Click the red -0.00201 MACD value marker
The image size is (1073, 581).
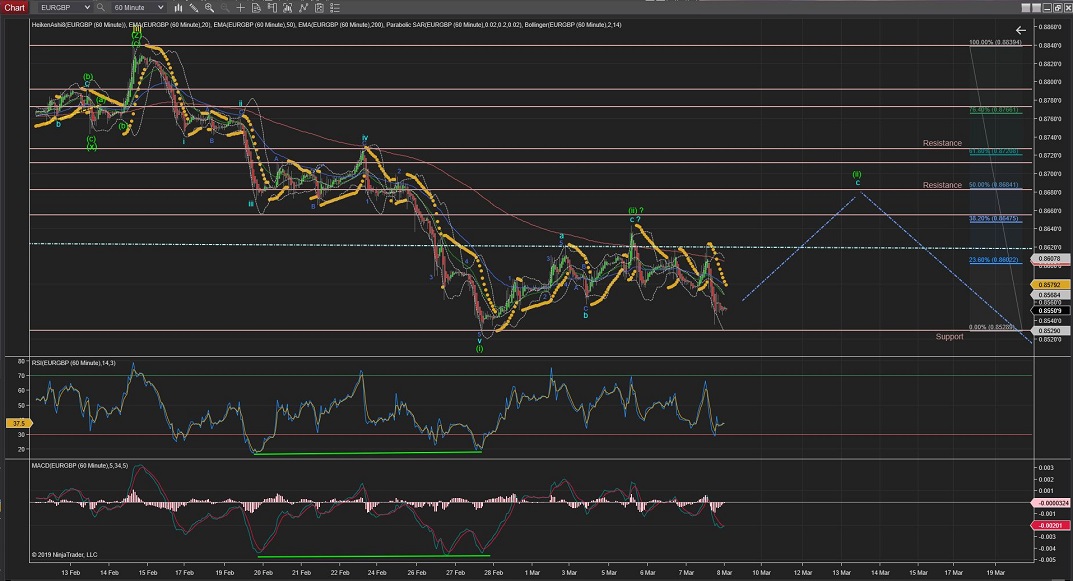tap(1049, 526)
